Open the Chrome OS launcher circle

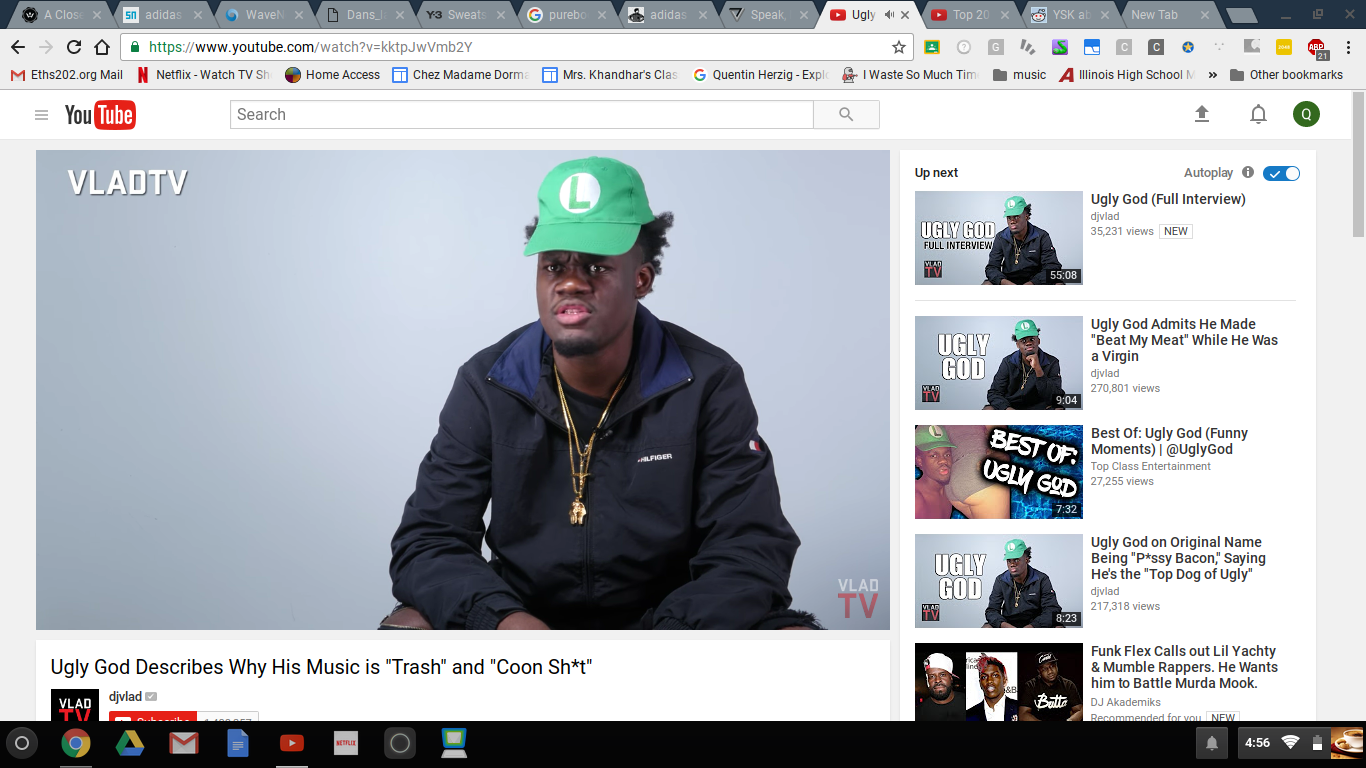tap(22, 743)
